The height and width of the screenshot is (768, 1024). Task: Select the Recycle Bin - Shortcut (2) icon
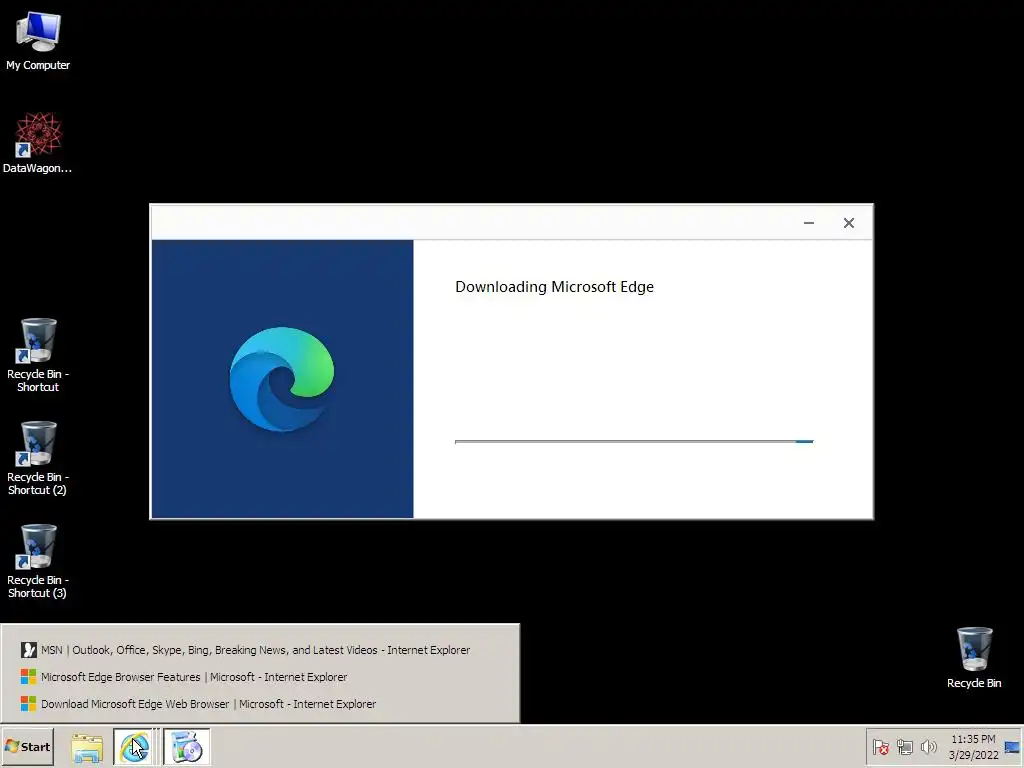coord(37,458)
